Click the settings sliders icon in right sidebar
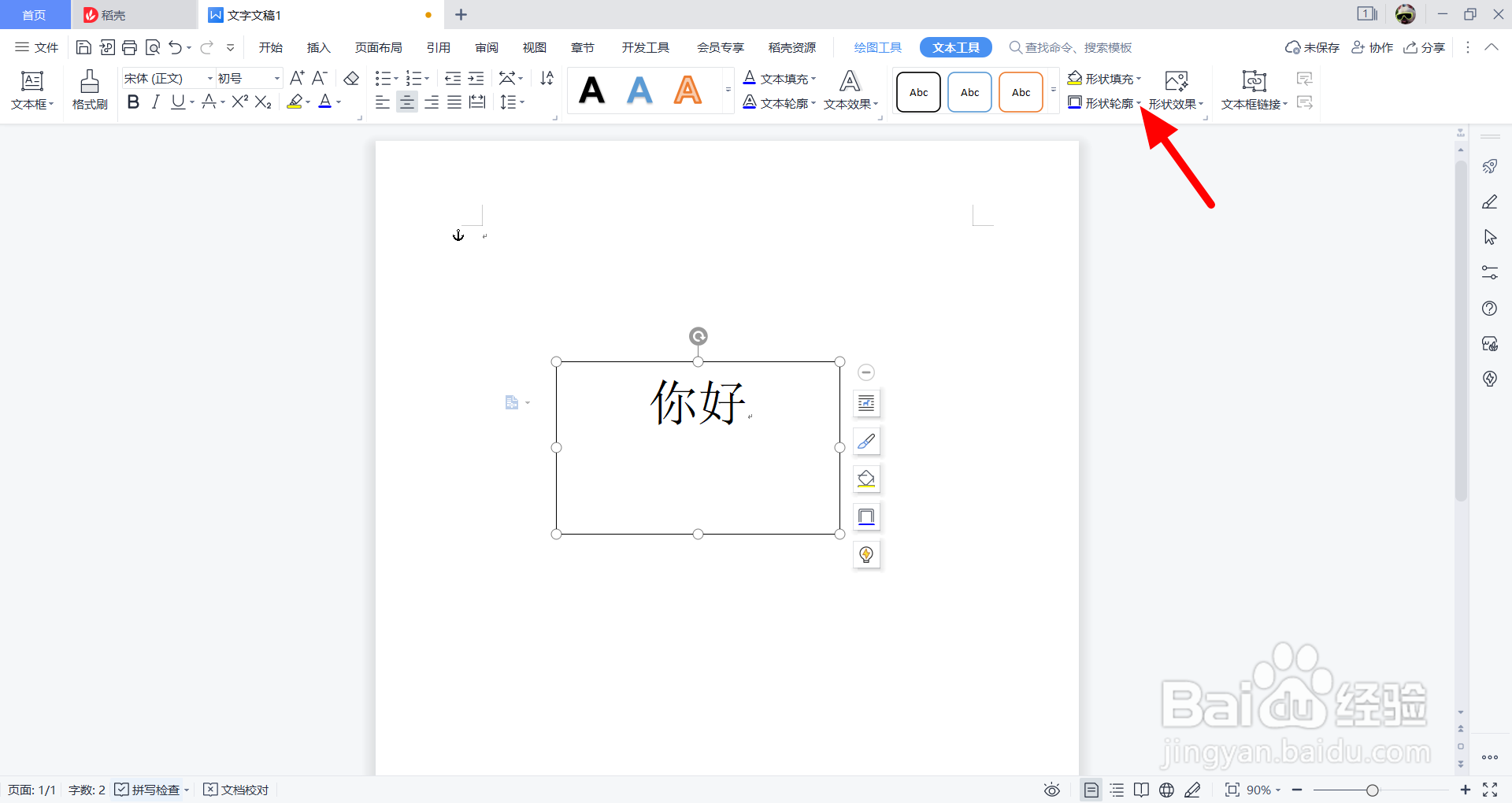Screen dimensions: 1512x803 [x=1489, y=272]
